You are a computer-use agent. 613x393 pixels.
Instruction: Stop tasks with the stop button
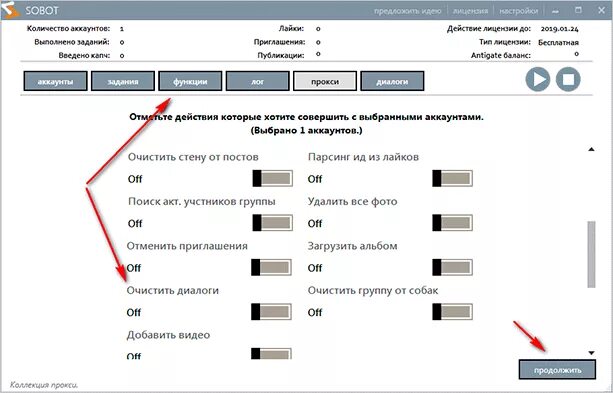[x=568, y=79]
